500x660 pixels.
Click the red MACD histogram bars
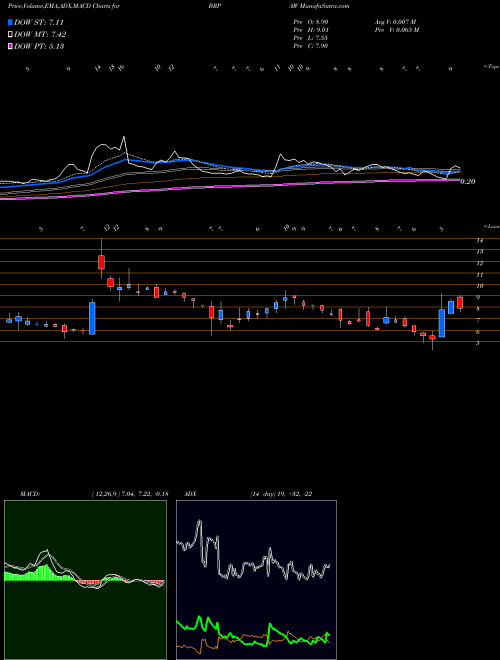tap(90, 582)
